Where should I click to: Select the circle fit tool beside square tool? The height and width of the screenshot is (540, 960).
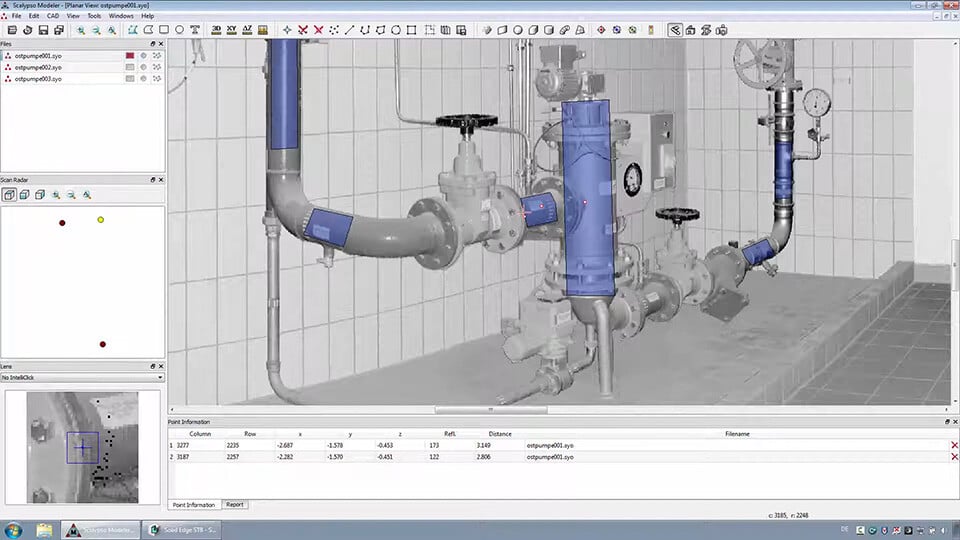point(396,30)
